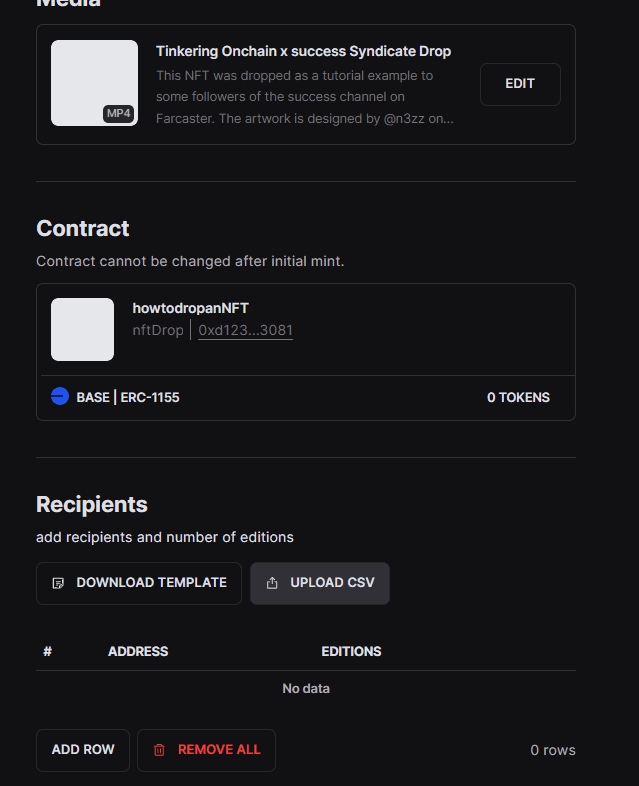Viewport: 639px width, 786px height.
Task: Open the media thumbnail preview
Action: pos(94,83)
